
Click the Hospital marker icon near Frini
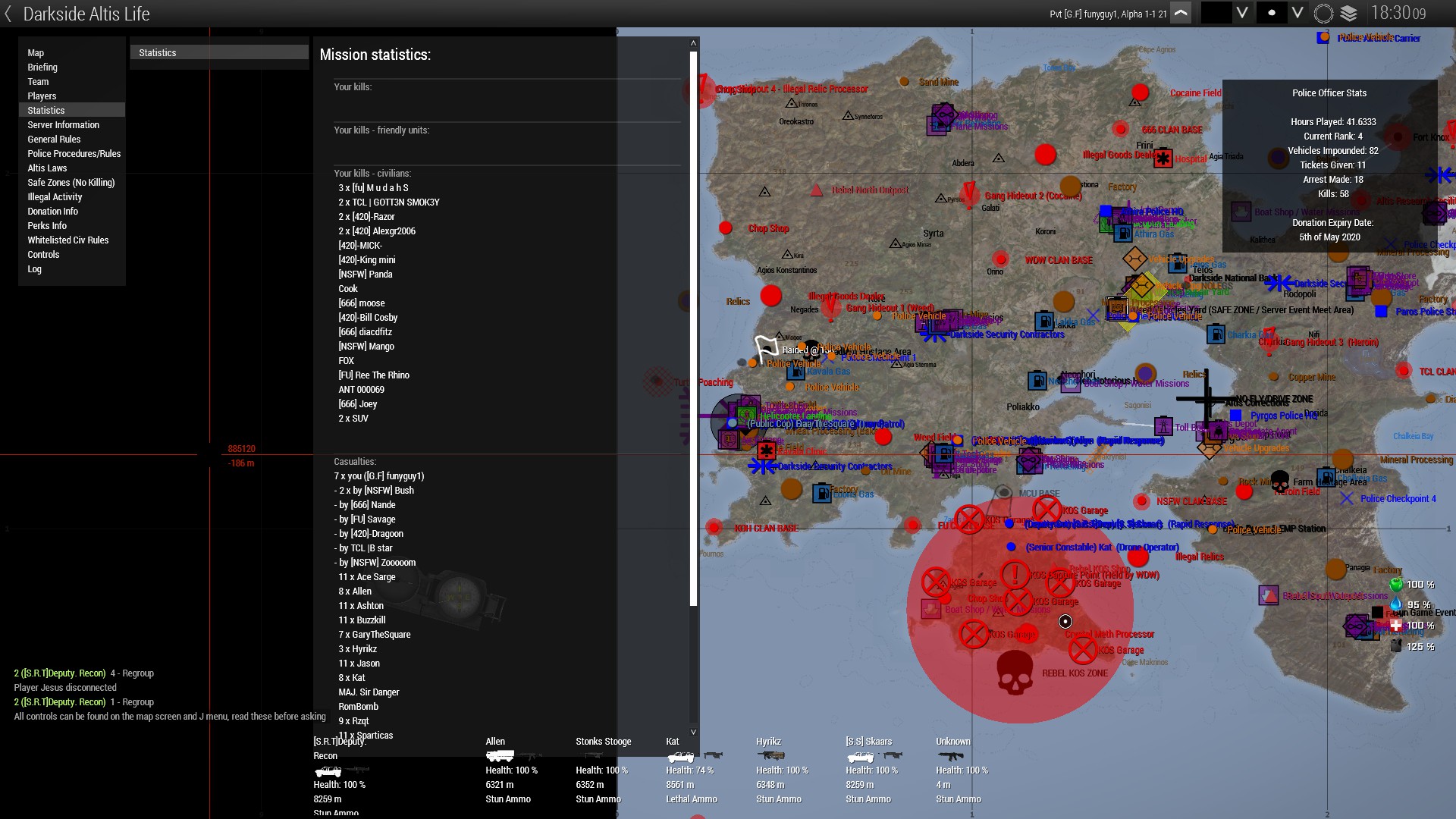point(1163,158)
